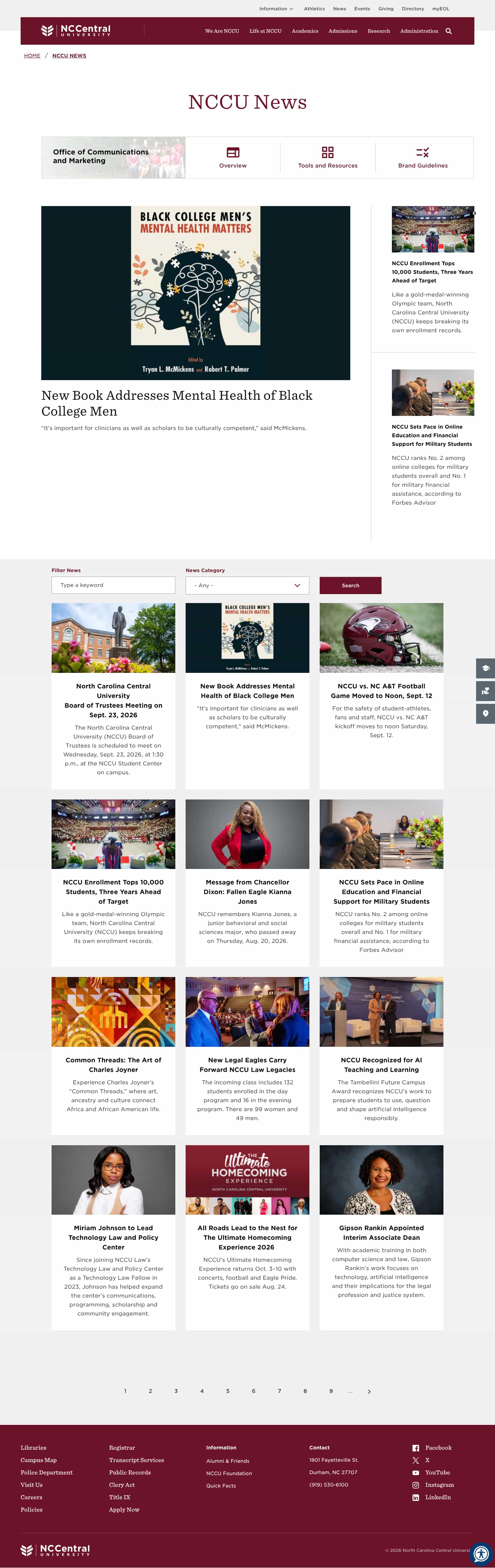Open the X social link in the footer
The width and height of the screenshot is (495, 1568).
click(421, 1460)
